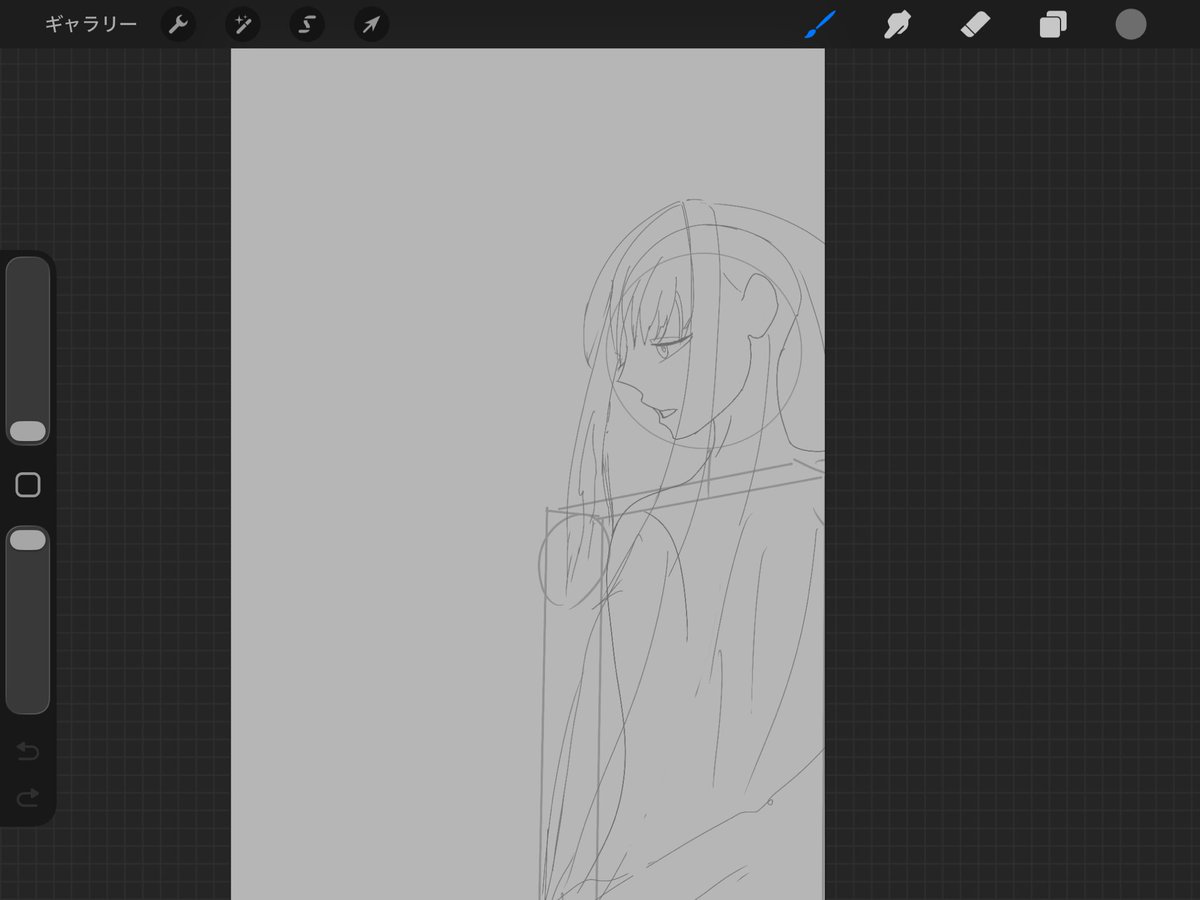The height and width of the screenshot is (900, 1200).
Task: Open the Layers panel
Action: (1053, 24)
